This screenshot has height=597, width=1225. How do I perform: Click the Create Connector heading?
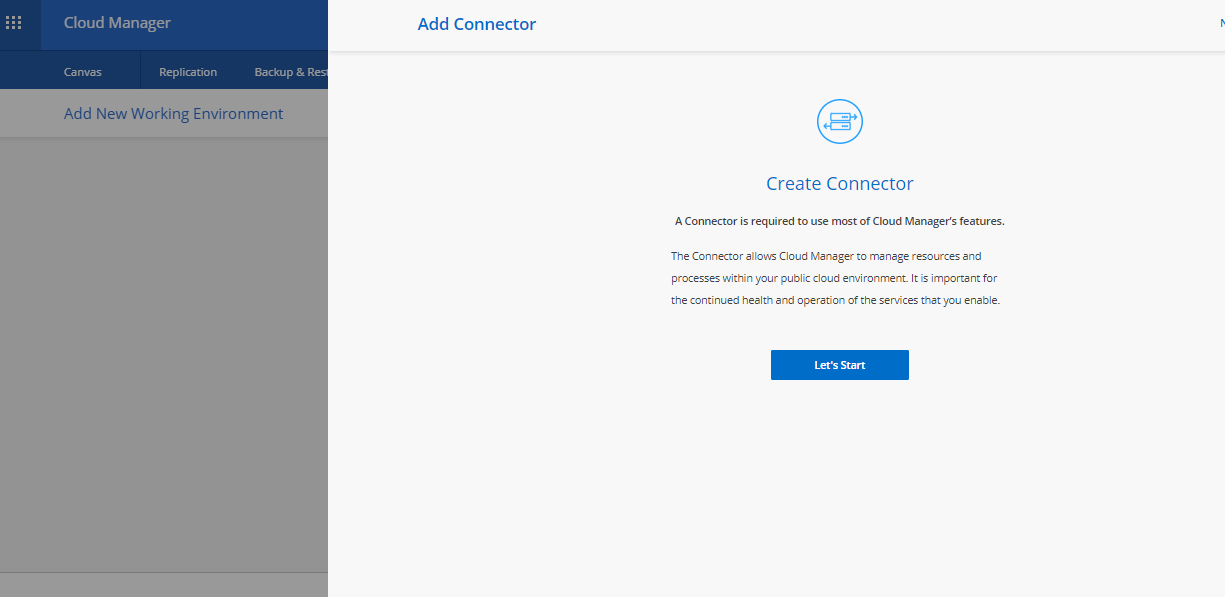tap(839, 184)
